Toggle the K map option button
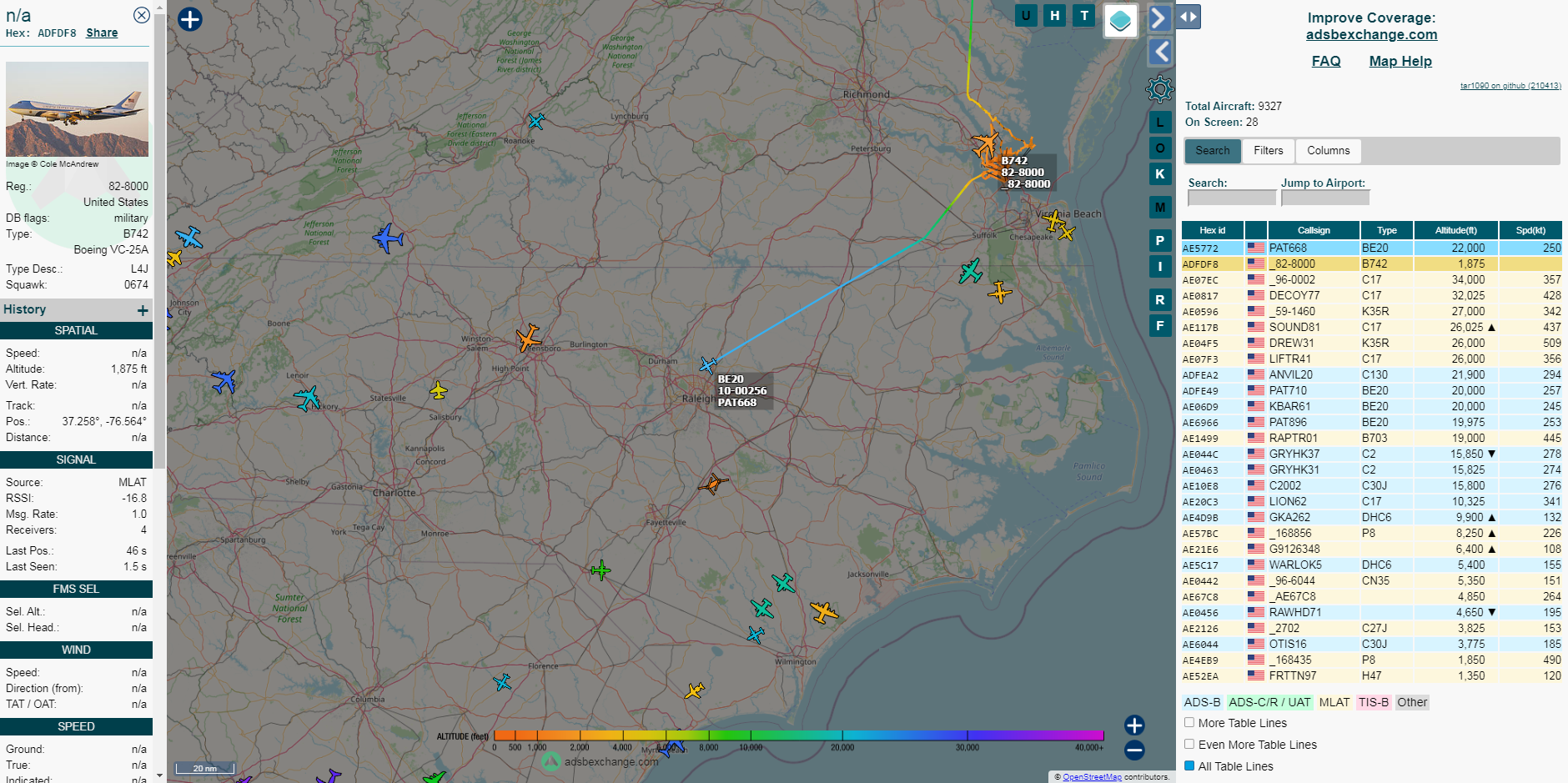 (x=1159, y=173)
